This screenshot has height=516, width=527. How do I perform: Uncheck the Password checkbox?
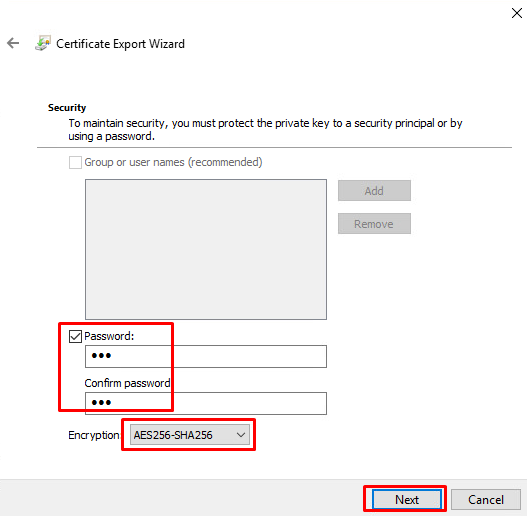tap(75, 336)
